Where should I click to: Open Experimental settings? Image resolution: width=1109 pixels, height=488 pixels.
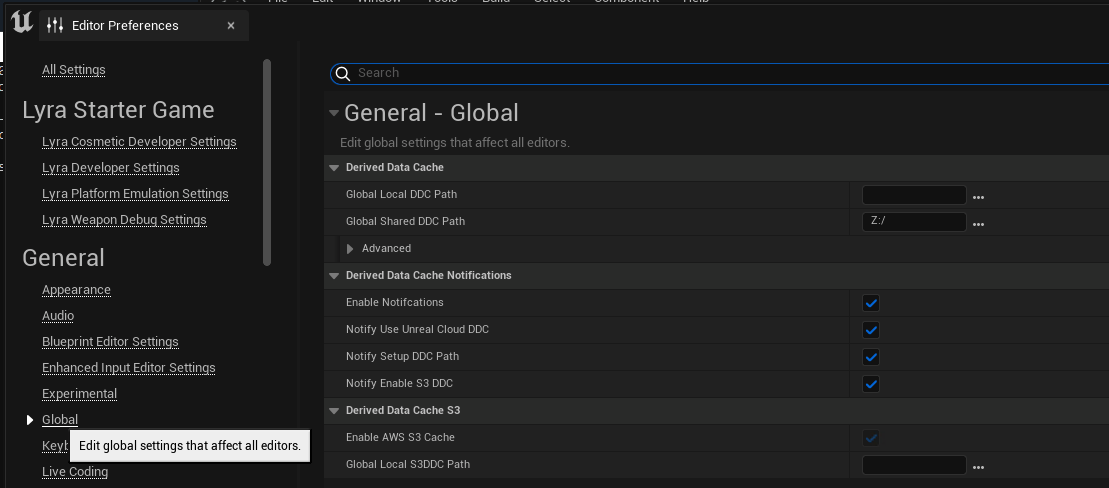[x=79, y=394]
